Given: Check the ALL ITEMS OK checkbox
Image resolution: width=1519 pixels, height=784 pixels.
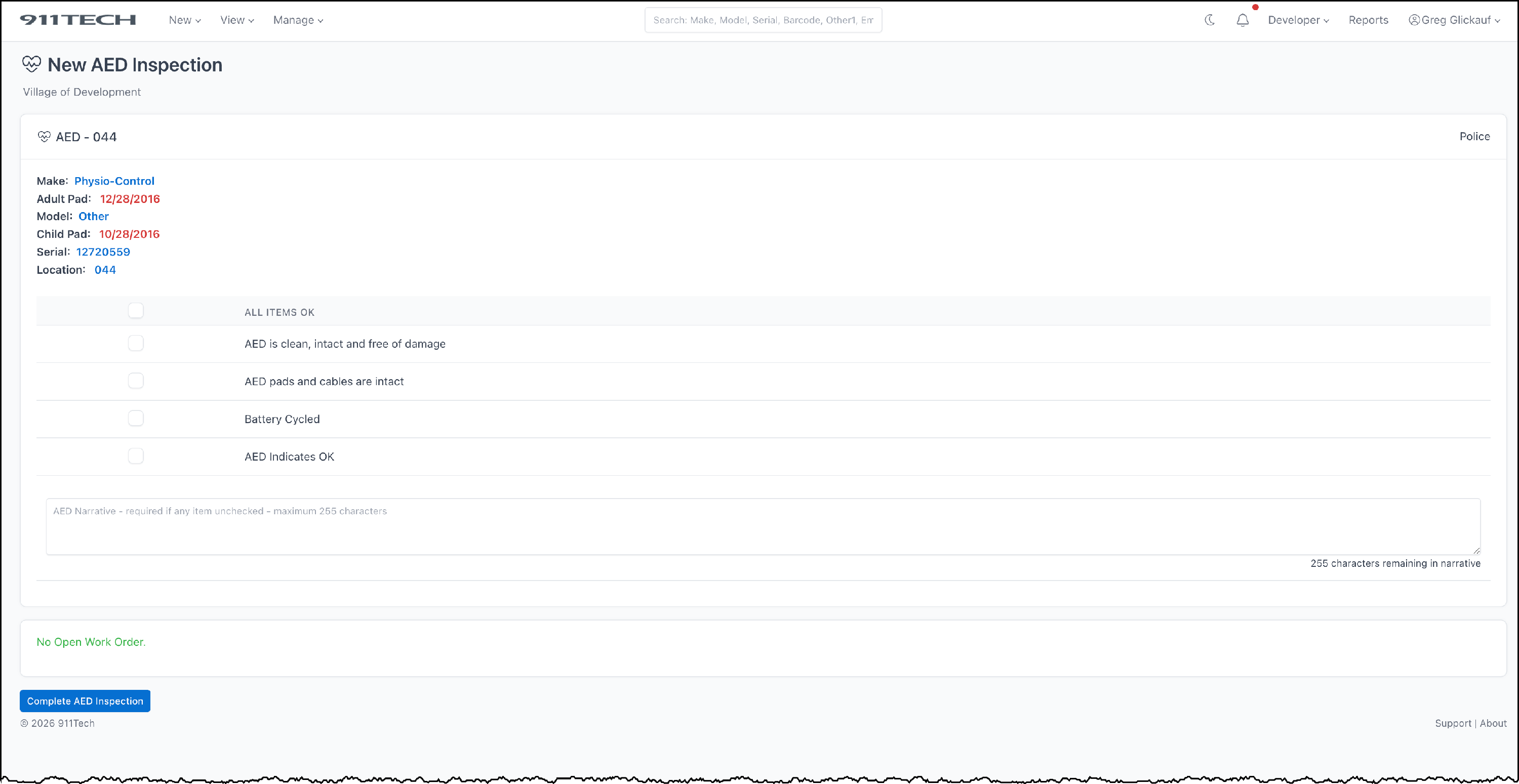Looking at the screenshot, I should coord(136,311).
